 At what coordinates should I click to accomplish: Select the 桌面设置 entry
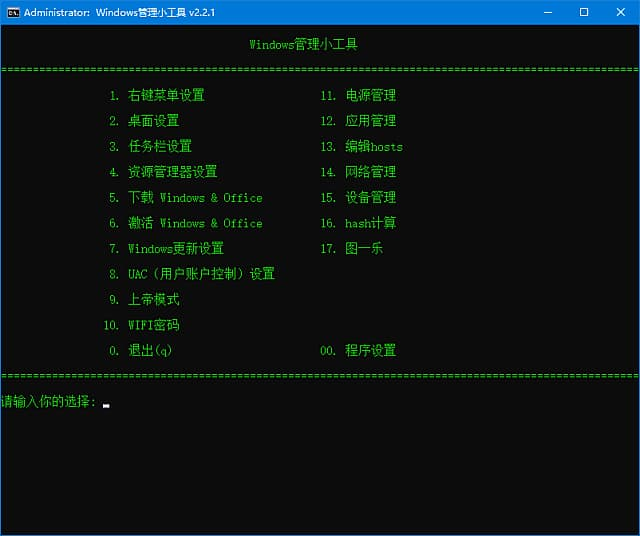(x=153, y=121)
